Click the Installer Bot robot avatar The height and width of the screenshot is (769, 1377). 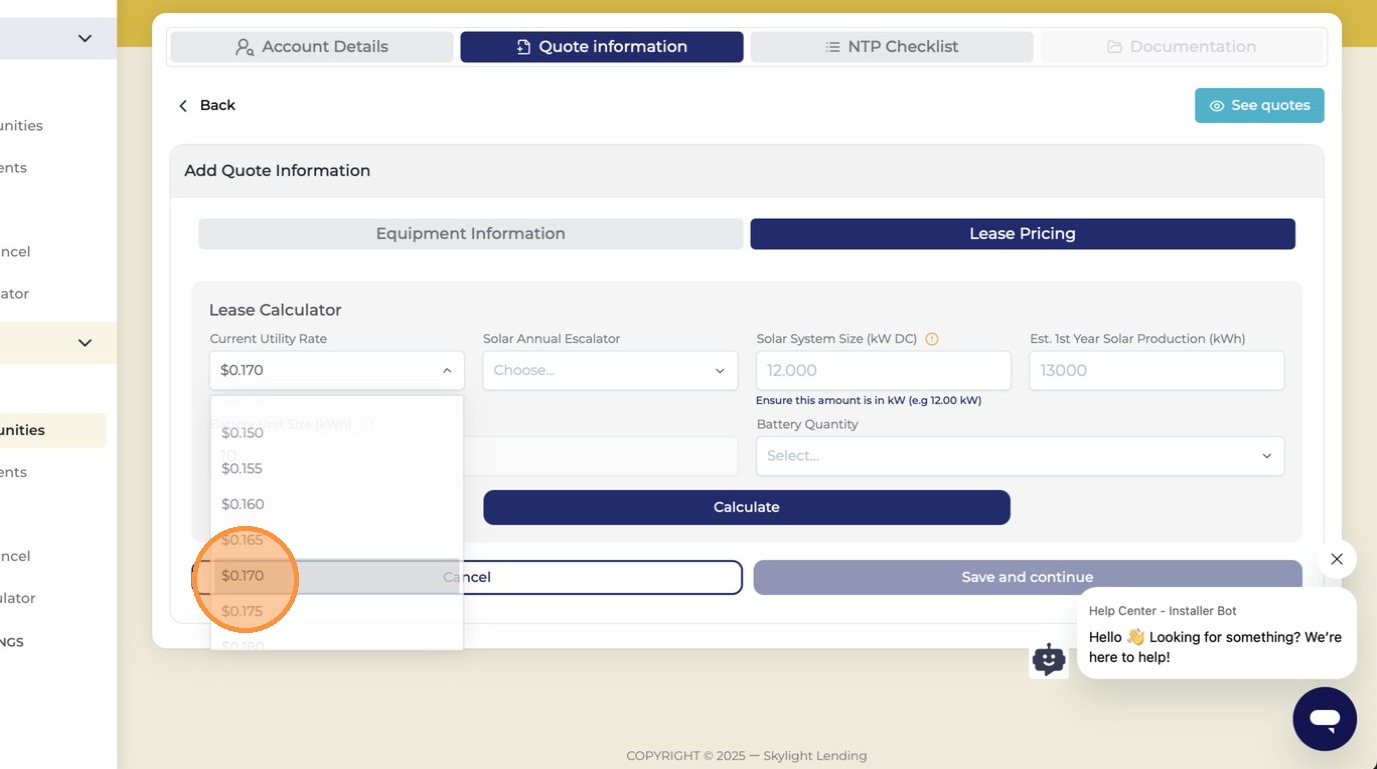pos(1048,659)
